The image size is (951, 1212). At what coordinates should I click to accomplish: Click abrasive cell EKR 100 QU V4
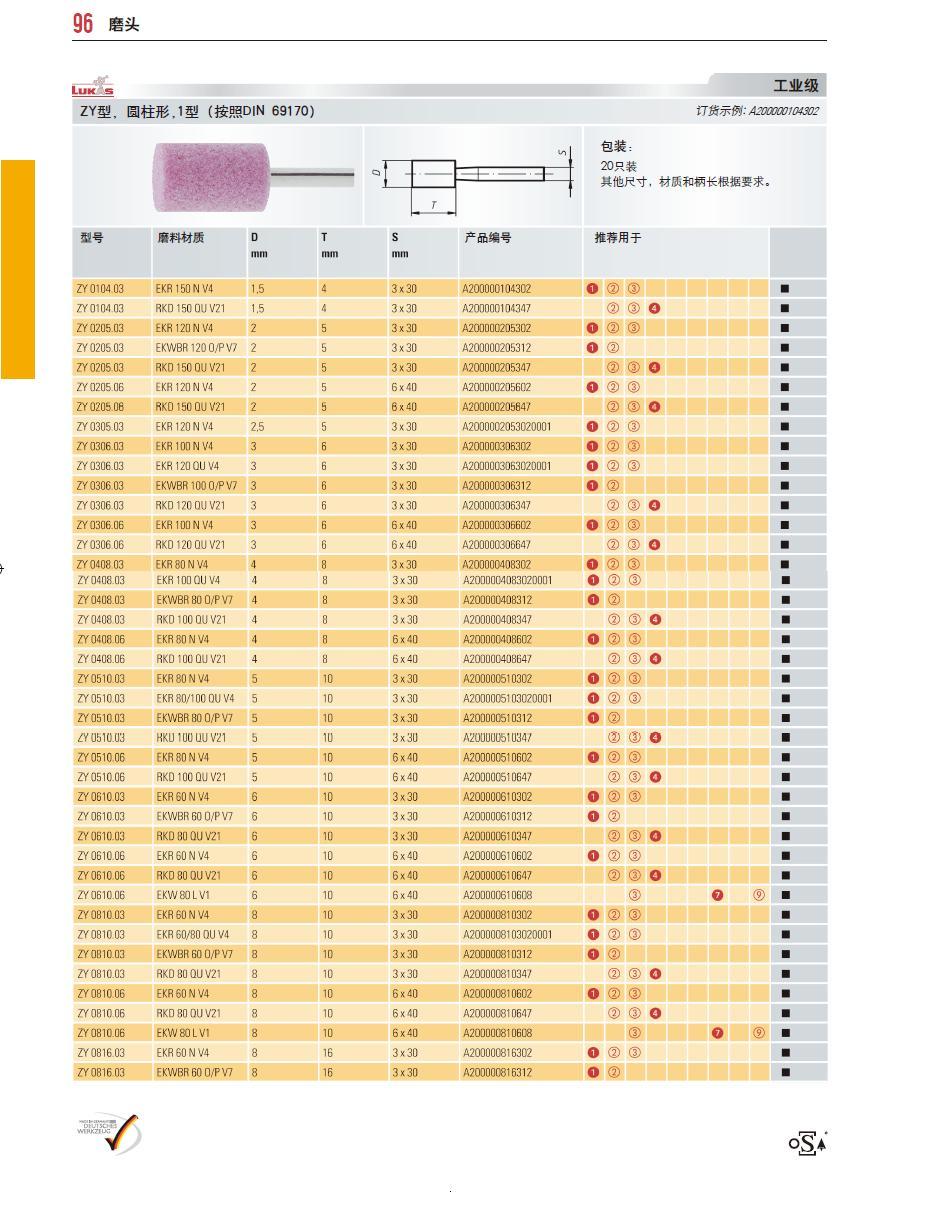pyautogui.click(x=187, y=580)
